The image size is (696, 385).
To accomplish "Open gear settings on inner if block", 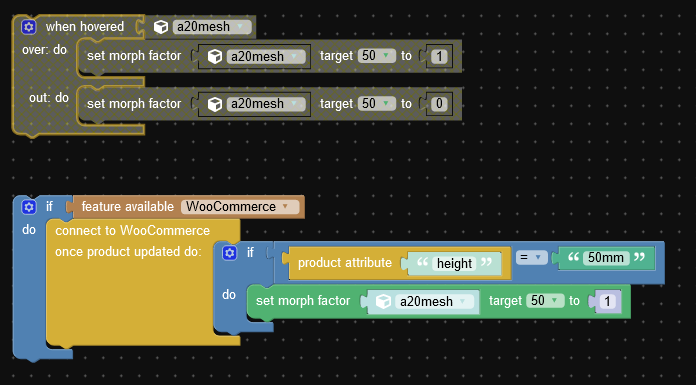I will (x=229, y=253).
